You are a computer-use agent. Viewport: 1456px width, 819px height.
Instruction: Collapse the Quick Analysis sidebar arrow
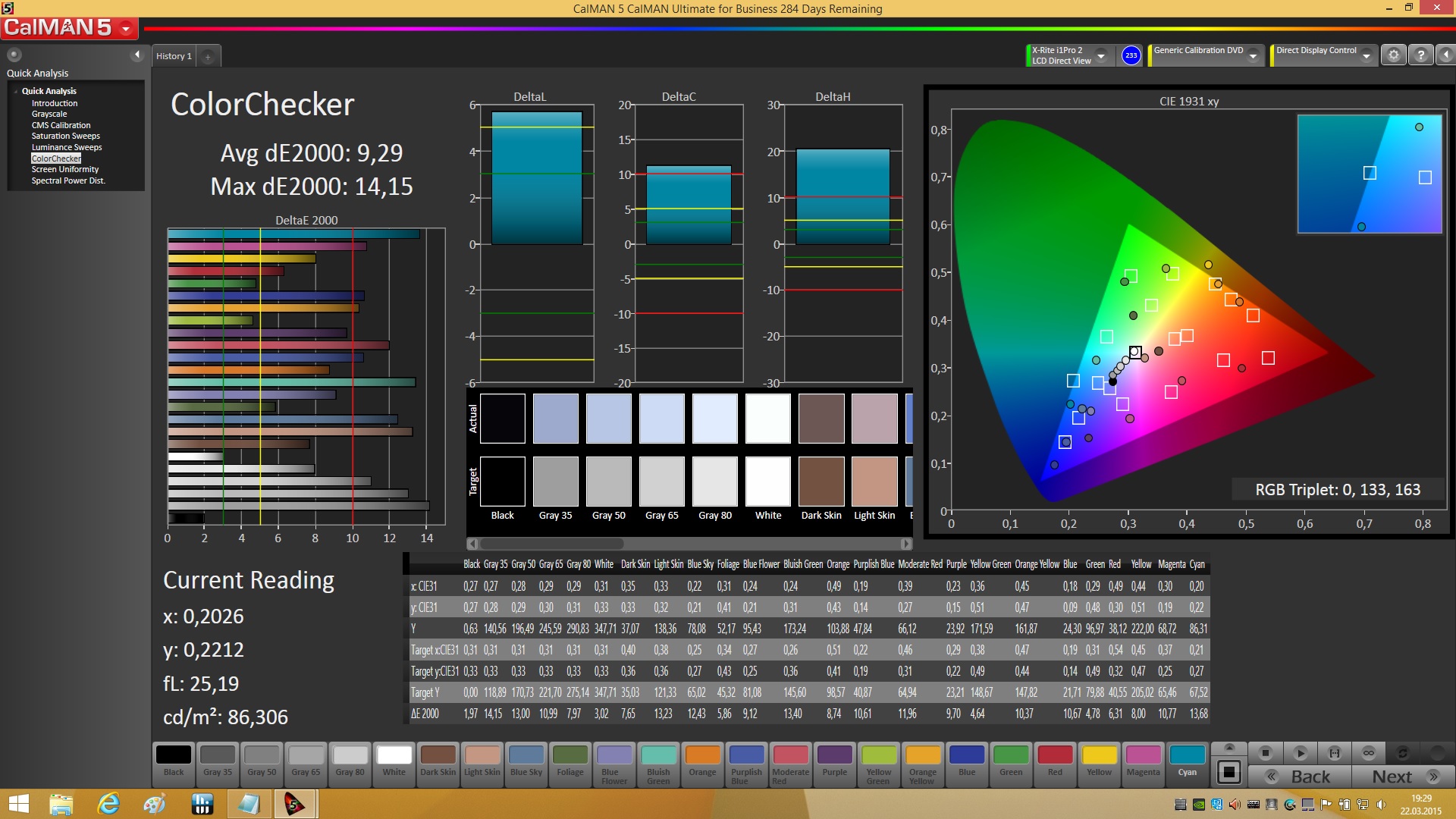pos(137,55)
